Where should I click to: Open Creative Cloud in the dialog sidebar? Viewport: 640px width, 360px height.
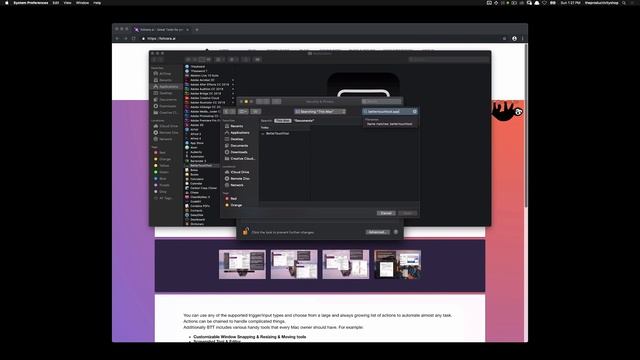242,159
